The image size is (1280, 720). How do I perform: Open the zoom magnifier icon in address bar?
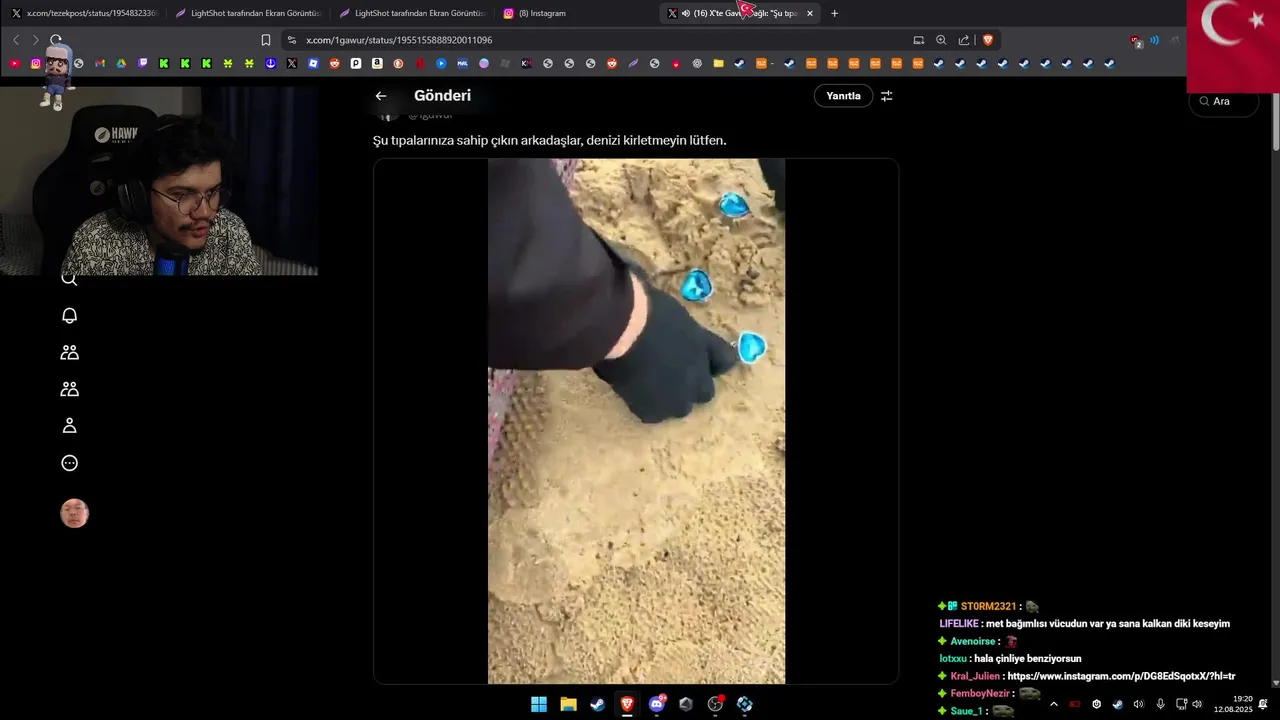click(x=941, y=40)
